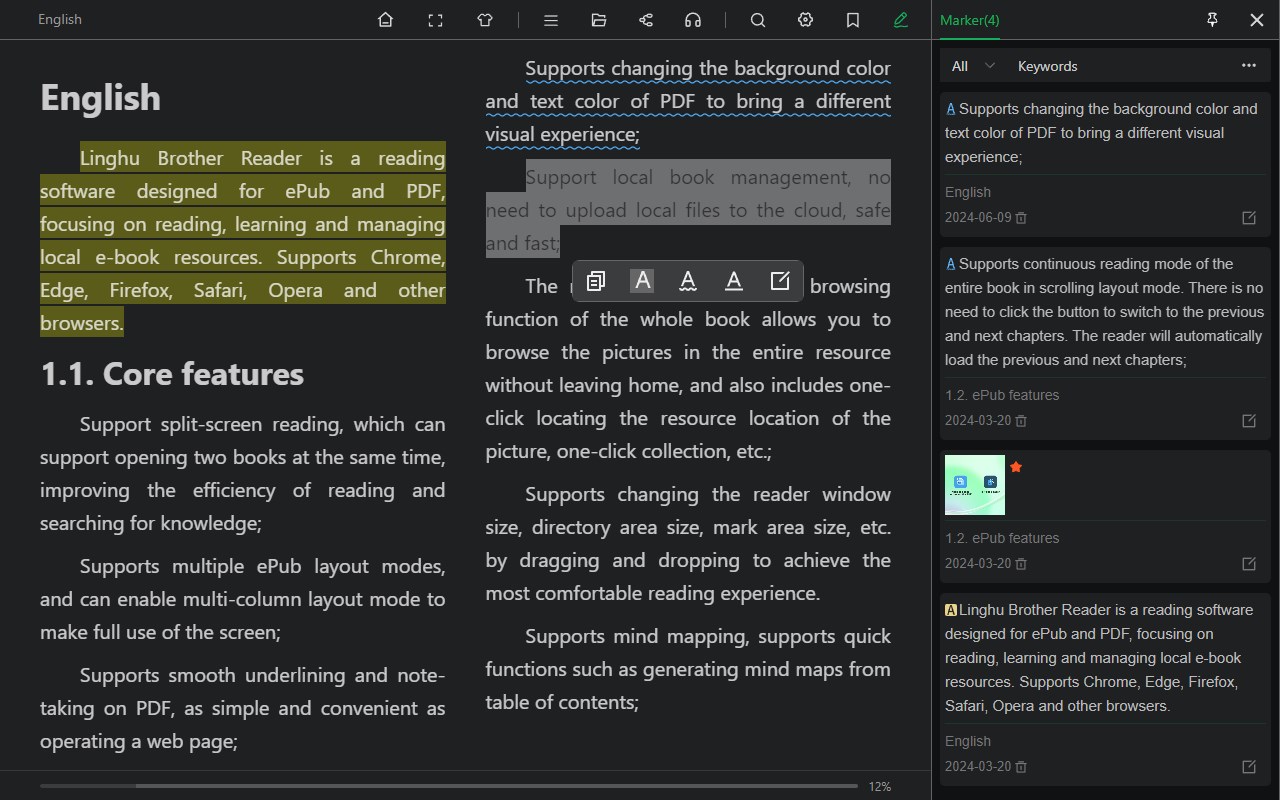The image size is (1280, 800).
Task: Go to the home page icon
Action: tap(385, 20)
